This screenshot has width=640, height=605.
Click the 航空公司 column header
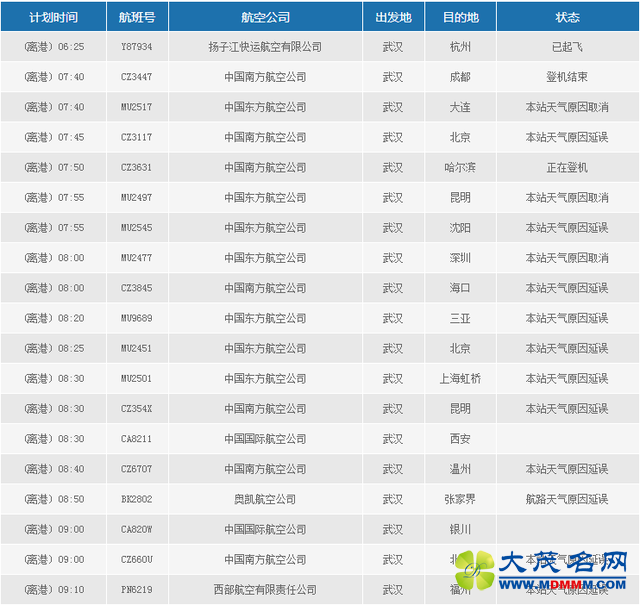(x=265, y=17)
